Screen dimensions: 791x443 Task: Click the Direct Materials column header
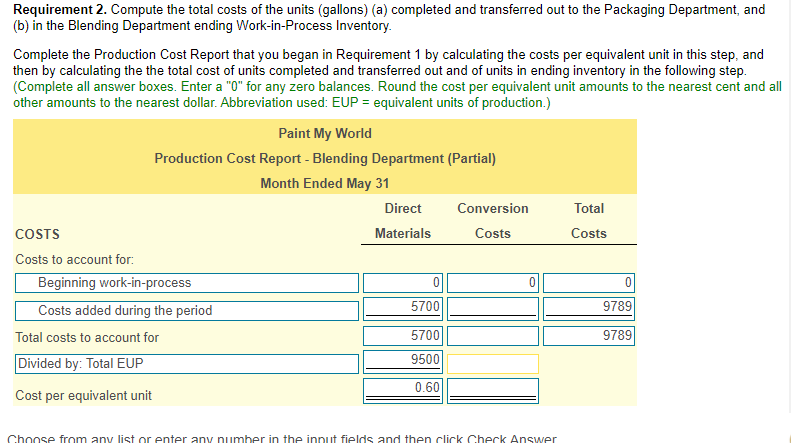403,221
